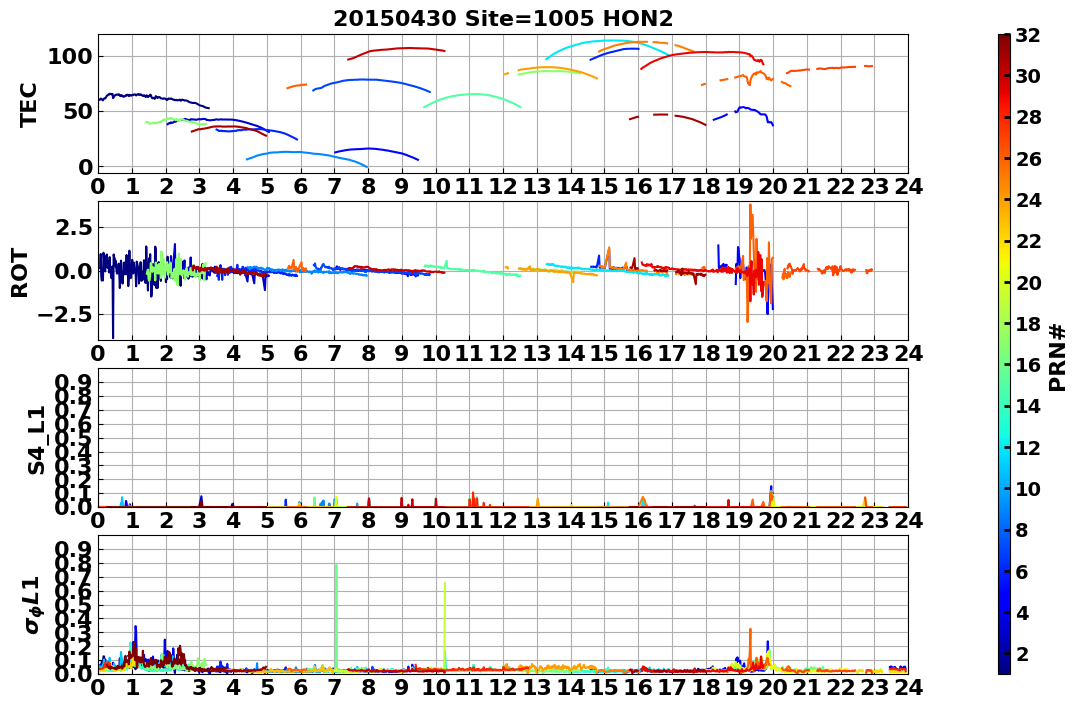Click the PRN color scale bar

click(x=1004, y=354)
